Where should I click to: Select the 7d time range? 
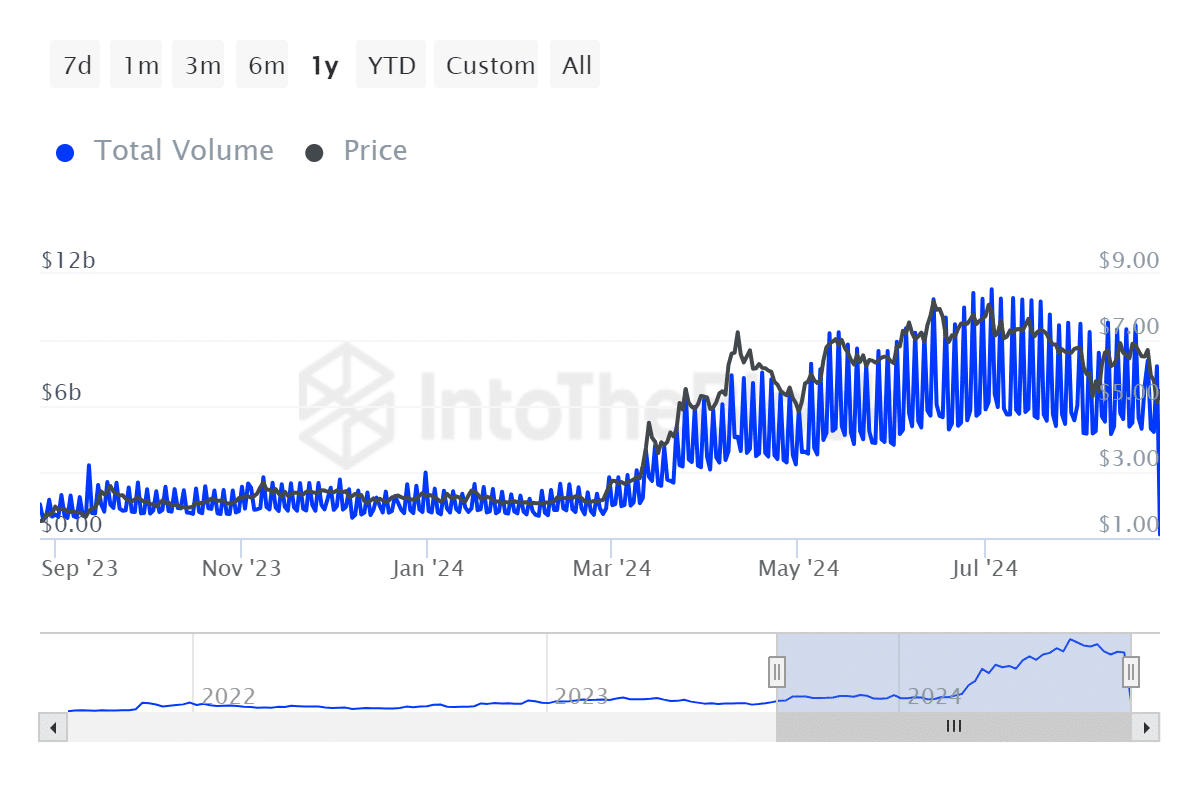(76, 66)
